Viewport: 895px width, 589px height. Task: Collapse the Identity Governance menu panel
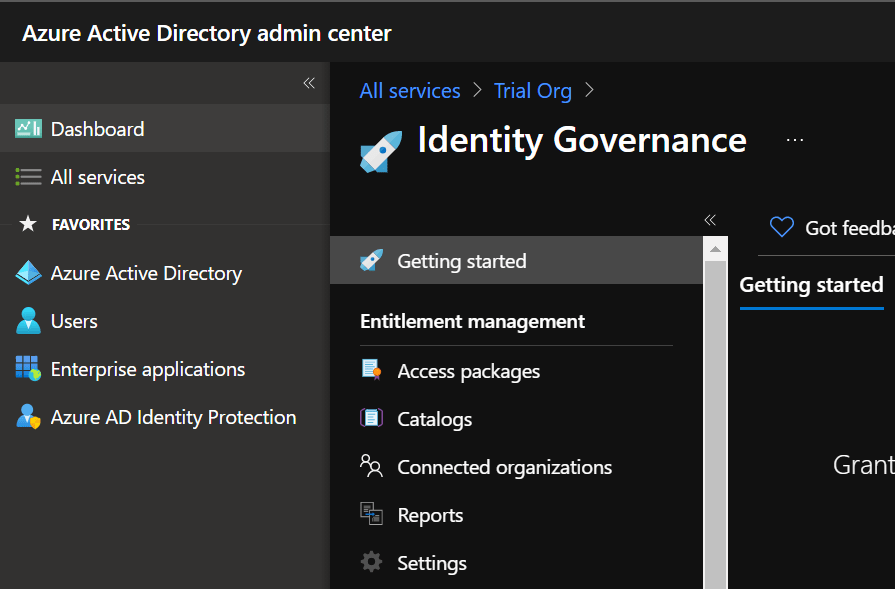(710, 220)
